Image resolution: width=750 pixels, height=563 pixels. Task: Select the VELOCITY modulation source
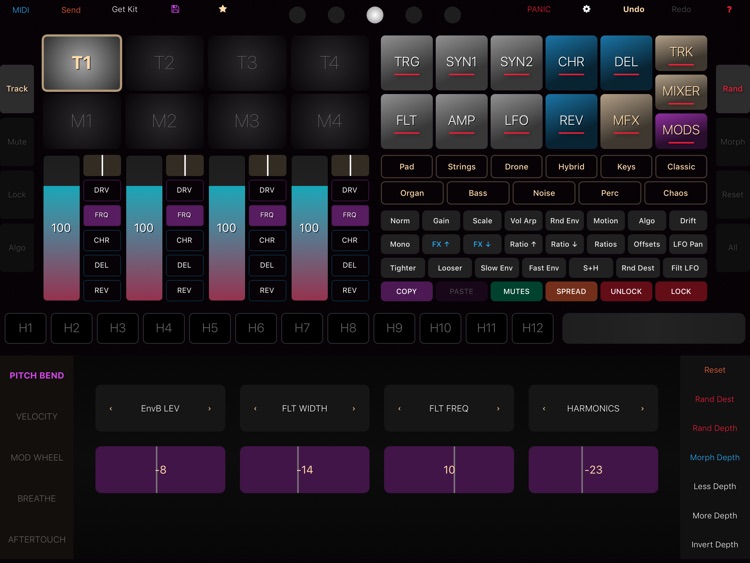click(x=37, y=417)
